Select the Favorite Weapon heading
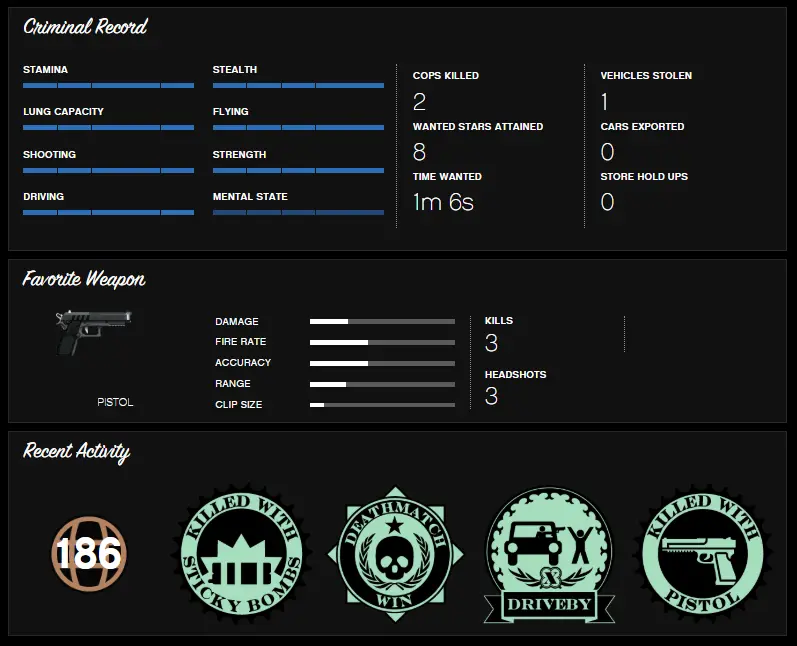 click(84, 279)
